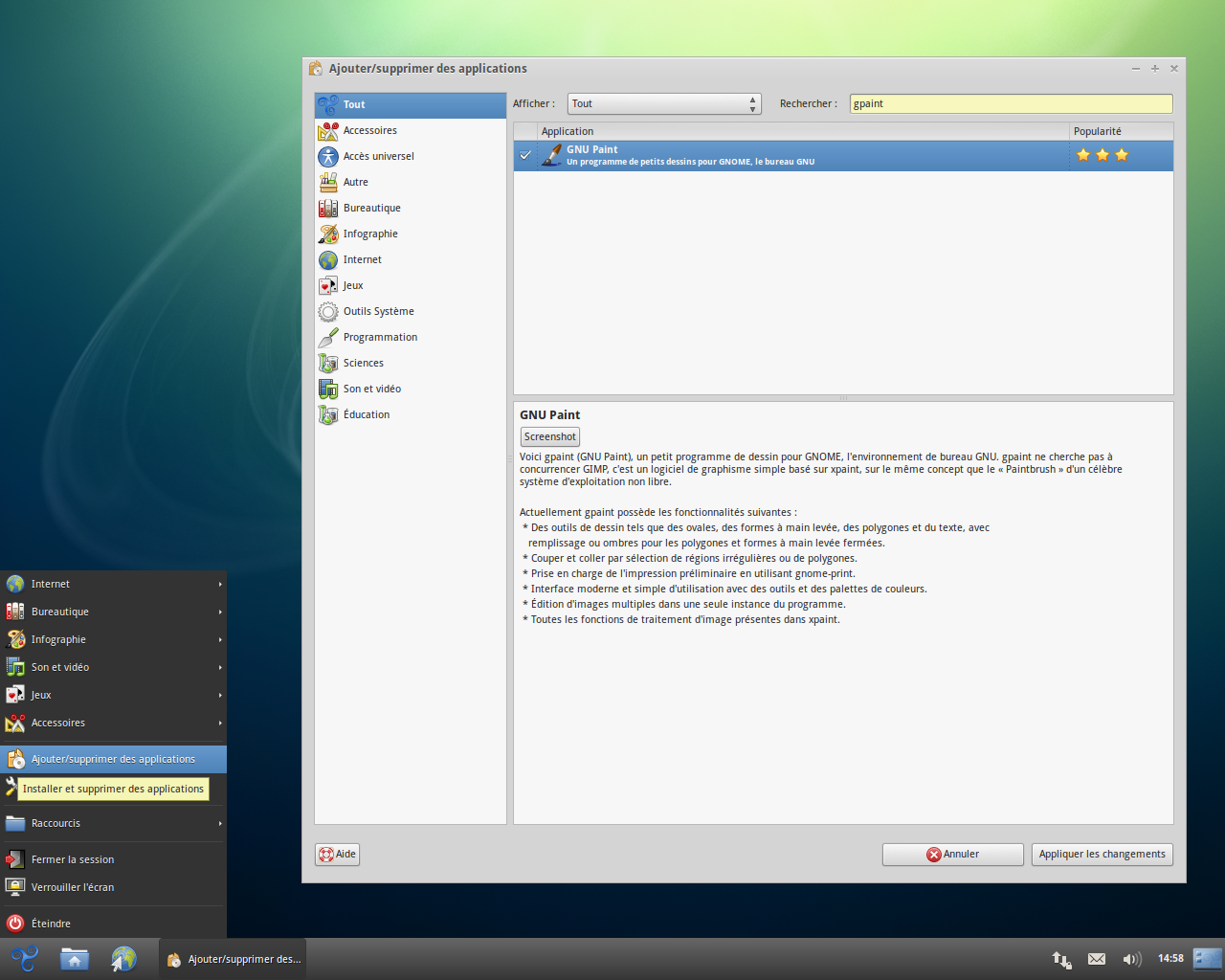
Task: Select the Infographie category in sidebar list
Action: [370, 234]
